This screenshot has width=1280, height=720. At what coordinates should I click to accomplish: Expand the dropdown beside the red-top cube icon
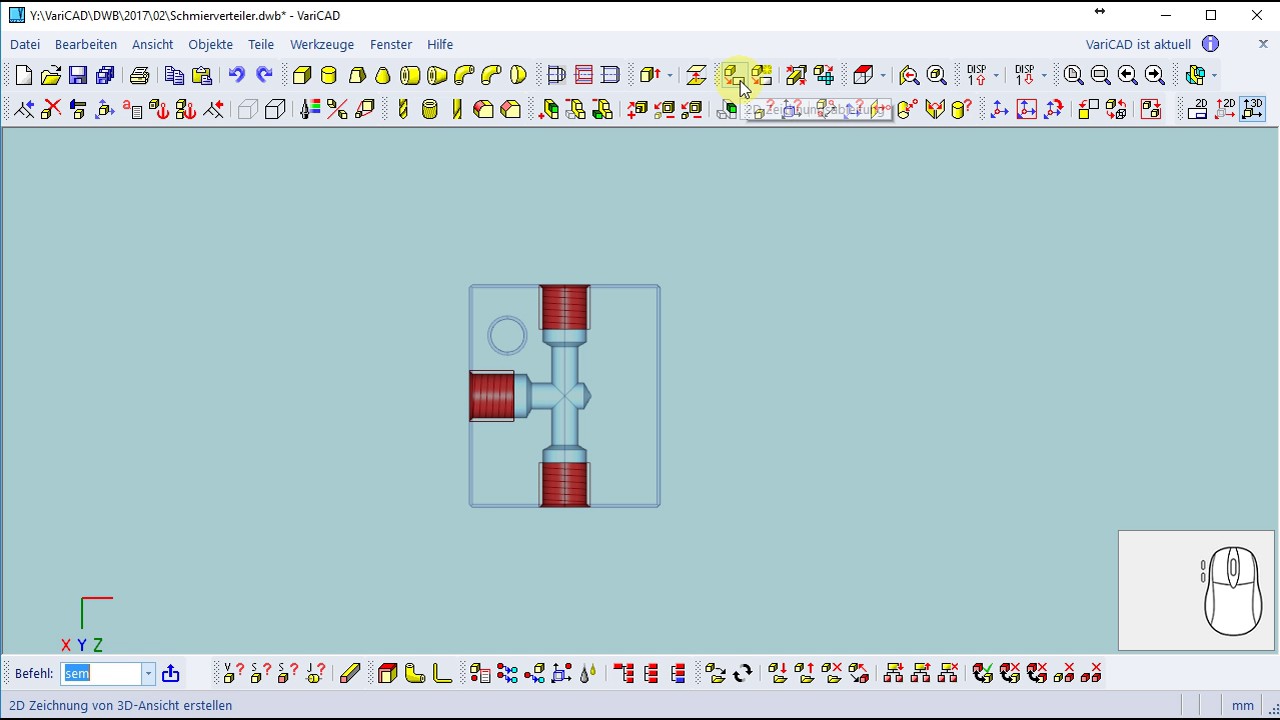(882, 75)
